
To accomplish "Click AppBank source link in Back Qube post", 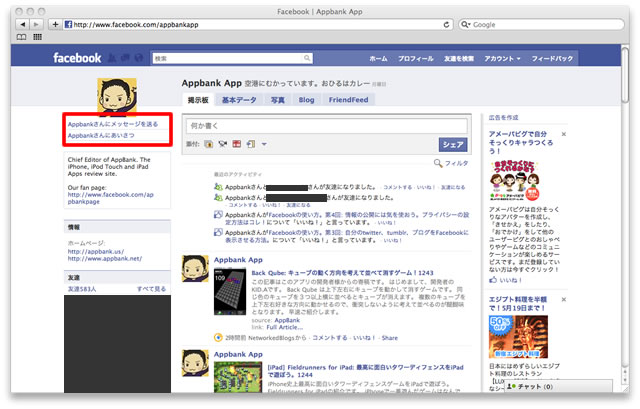I will click(287, 320).
